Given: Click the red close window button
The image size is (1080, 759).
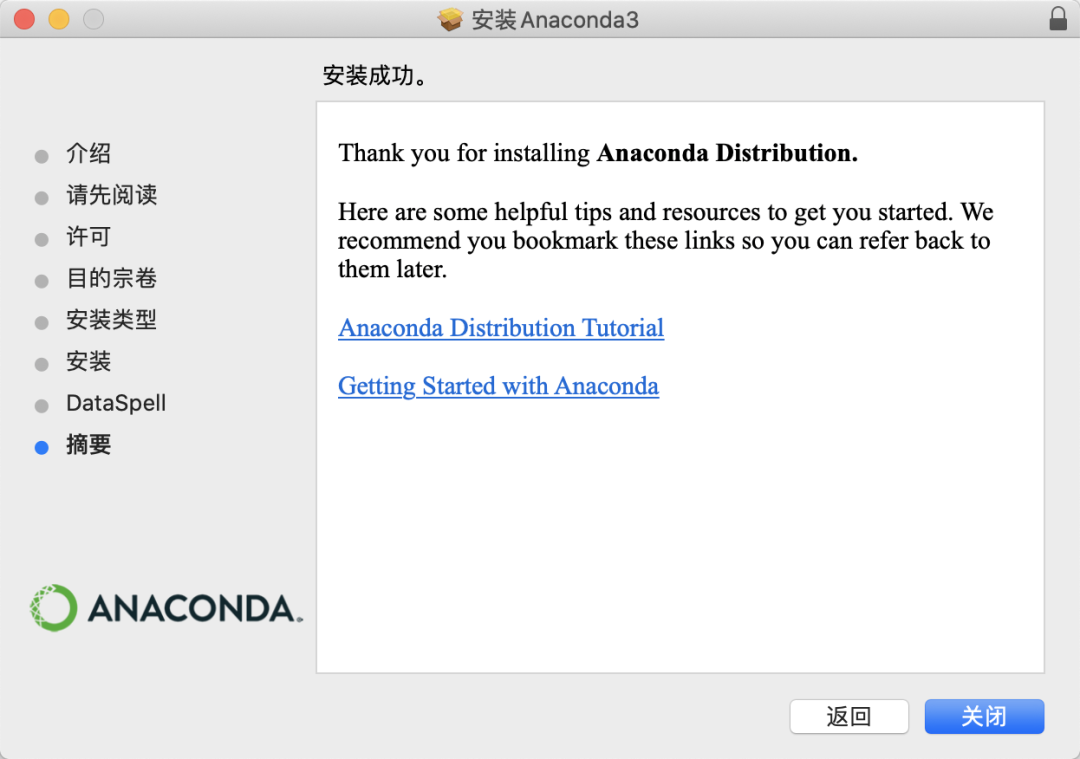Looking at the screenshot, I should [25, 19].
